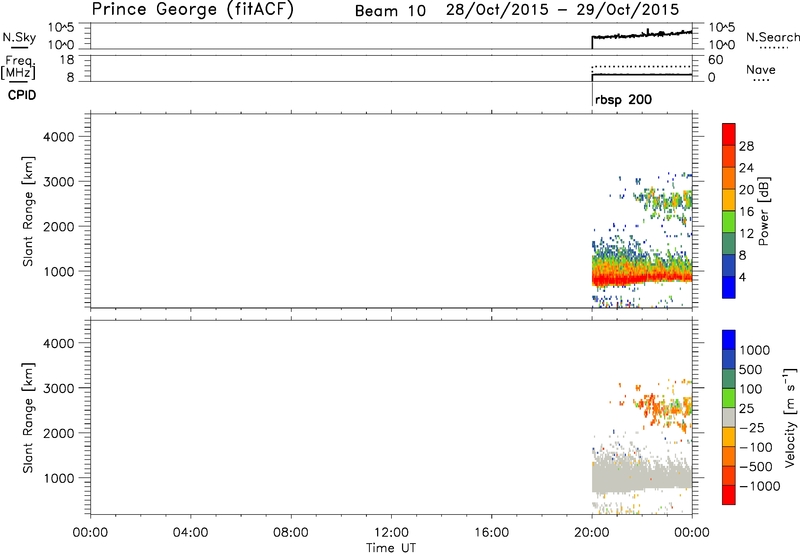
Task: Click the date range 28/Oct/2015 – 29/Oct/2015
Action: tap(562, 10)
